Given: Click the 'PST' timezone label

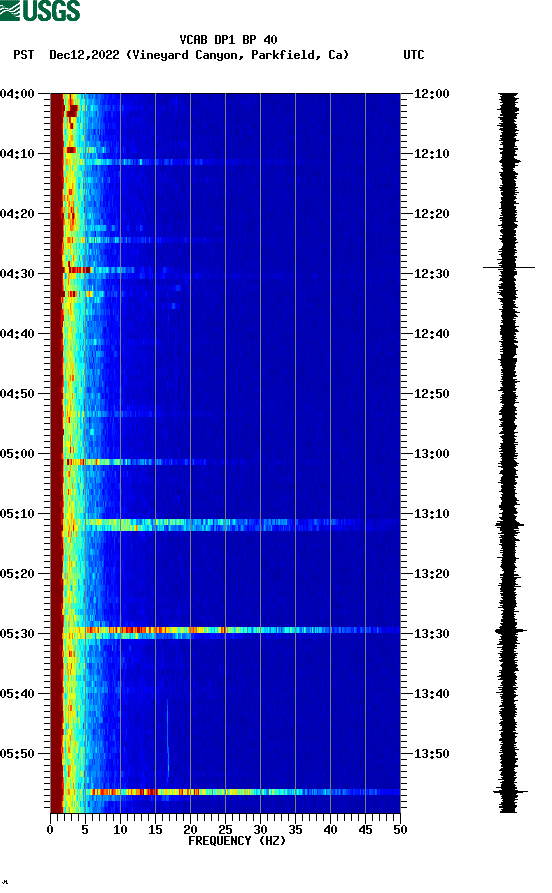Looking at the screenshot, I should (23, 55).
